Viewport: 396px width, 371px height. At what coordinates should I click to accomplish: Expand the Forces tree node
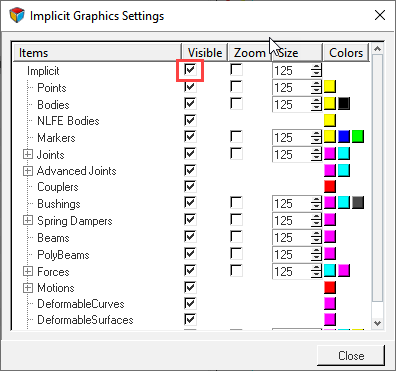click(x=28, y=271)
